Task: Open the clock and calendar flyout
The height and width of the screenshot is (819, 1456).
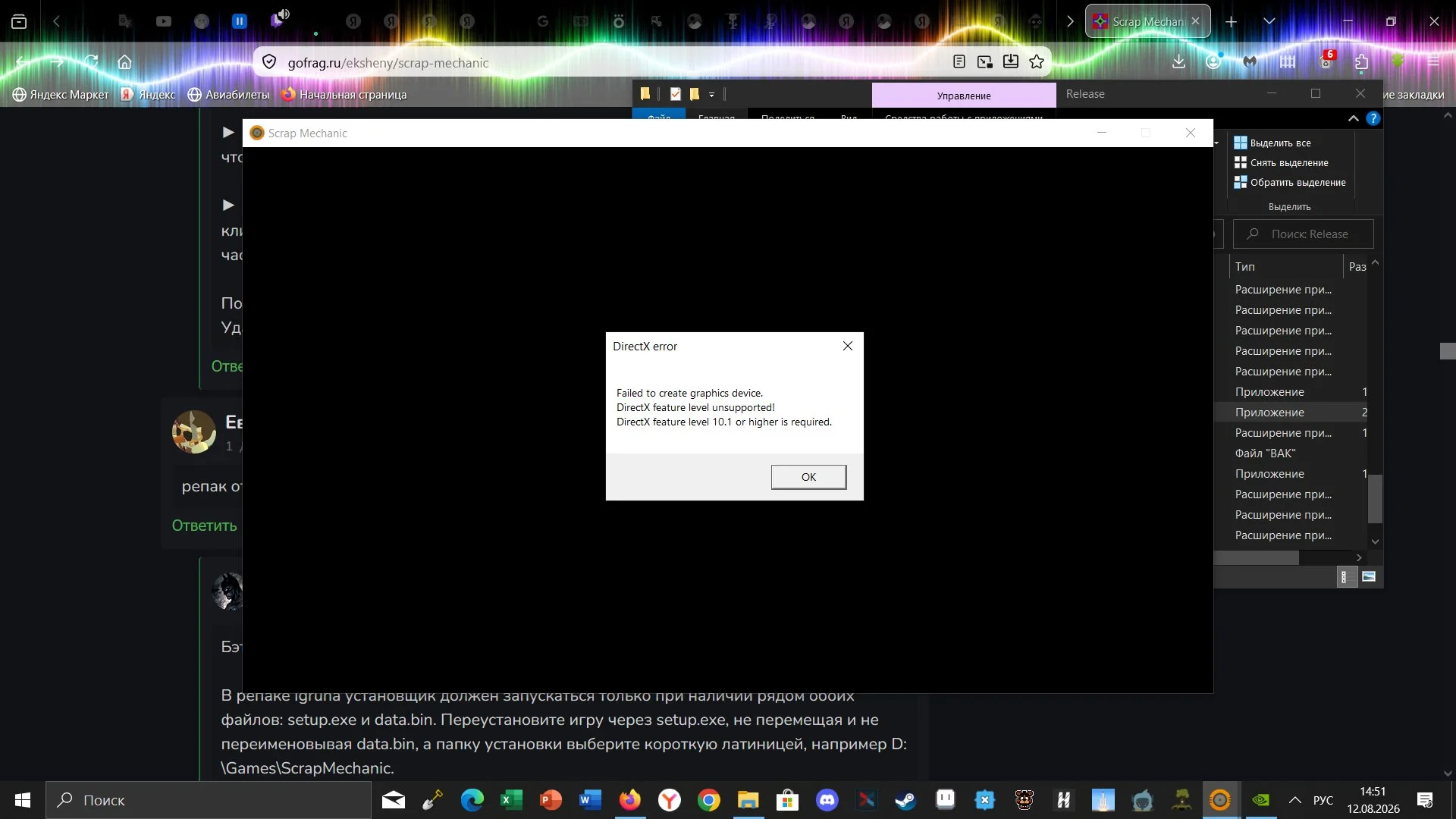Action: (1373, 800)
